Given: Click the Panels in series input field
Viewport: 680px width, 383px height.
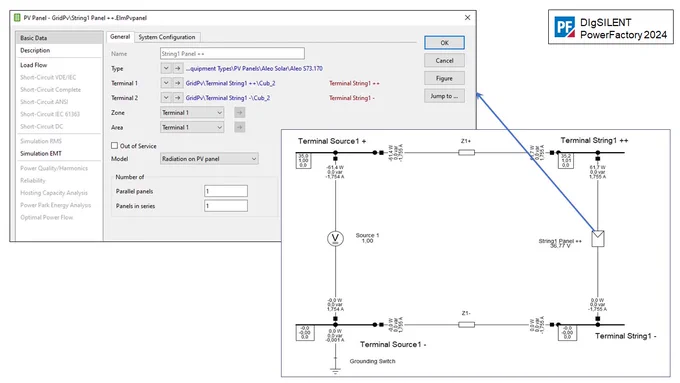Looking at the screenshot, I should [226, 206].
